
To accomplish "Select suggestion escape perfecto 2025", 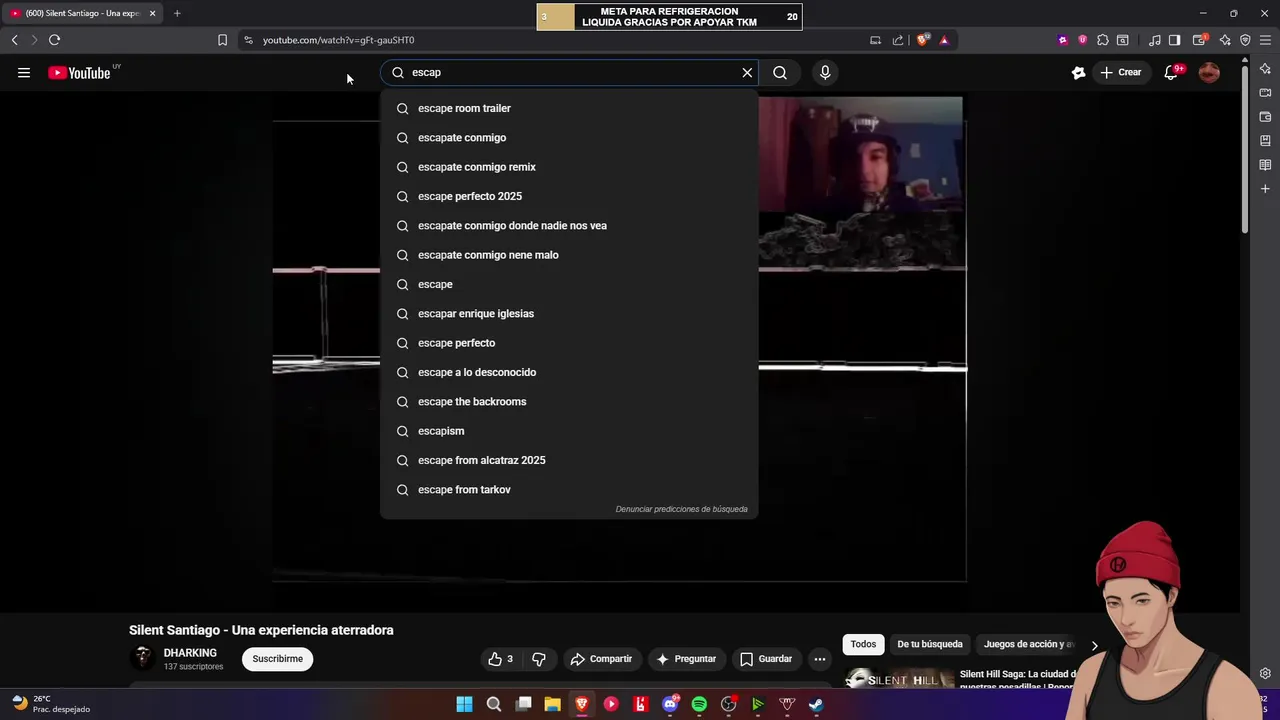I will [569, 196].
